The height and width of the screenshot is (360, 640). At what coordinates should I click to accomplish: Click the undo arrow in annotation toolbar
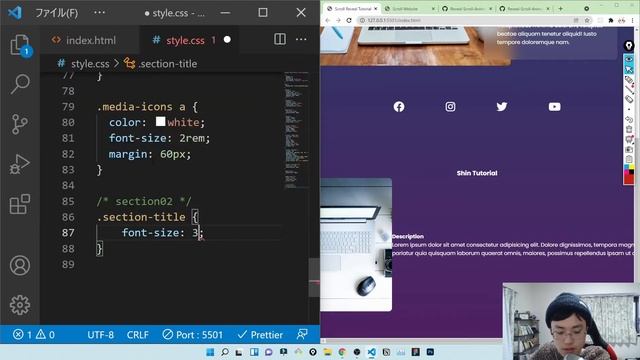(629, 120)
